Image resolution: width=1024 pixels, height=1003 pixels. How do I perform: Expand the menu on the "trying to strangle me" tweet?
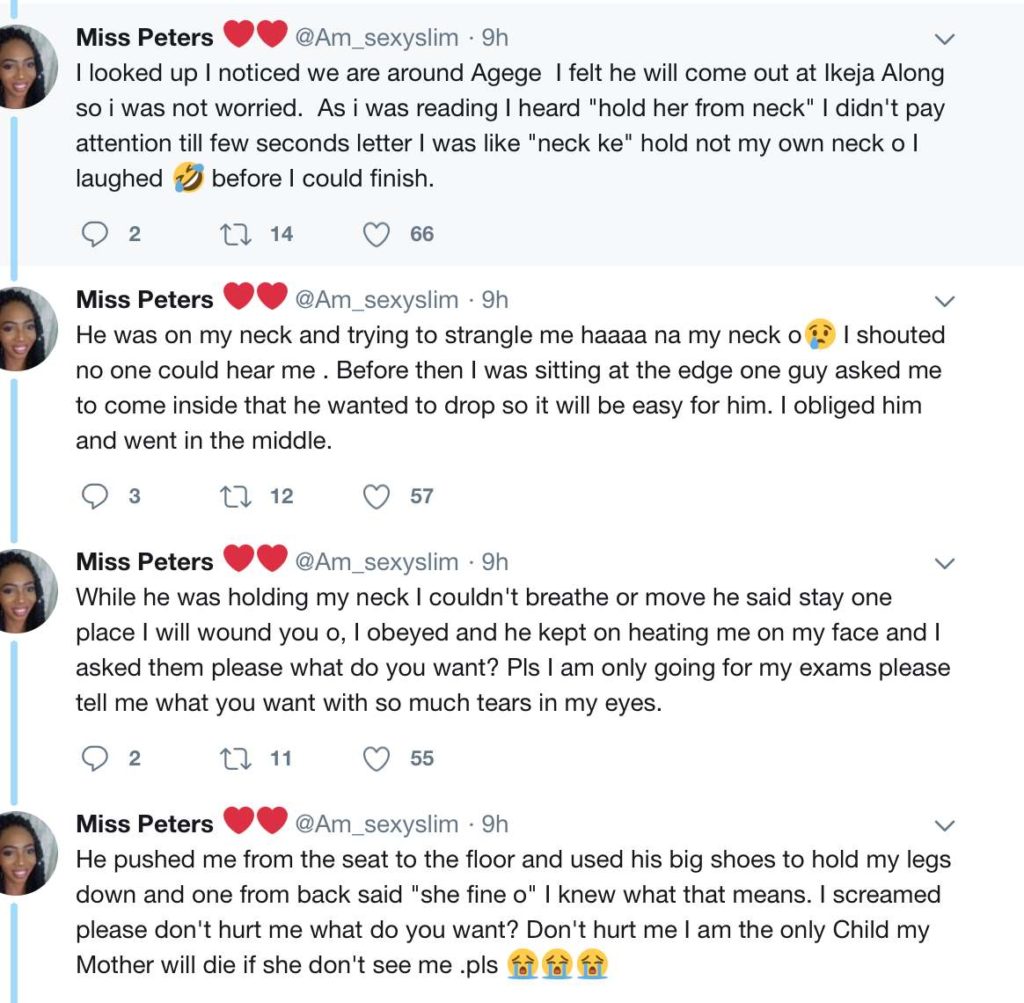944,301
